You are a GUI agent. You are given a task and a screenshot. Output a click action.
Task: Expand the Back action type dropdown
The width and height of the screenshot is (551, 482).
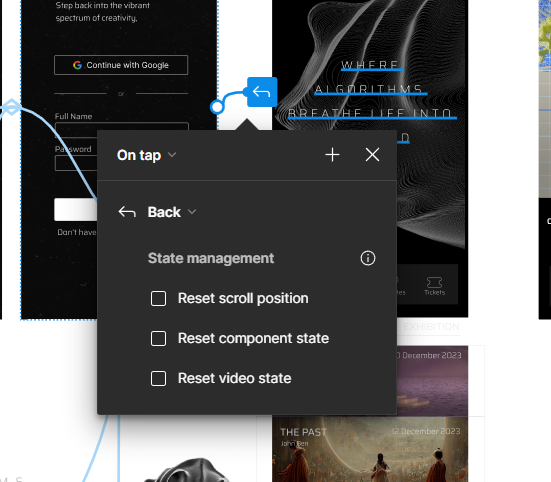click(171, 212)
